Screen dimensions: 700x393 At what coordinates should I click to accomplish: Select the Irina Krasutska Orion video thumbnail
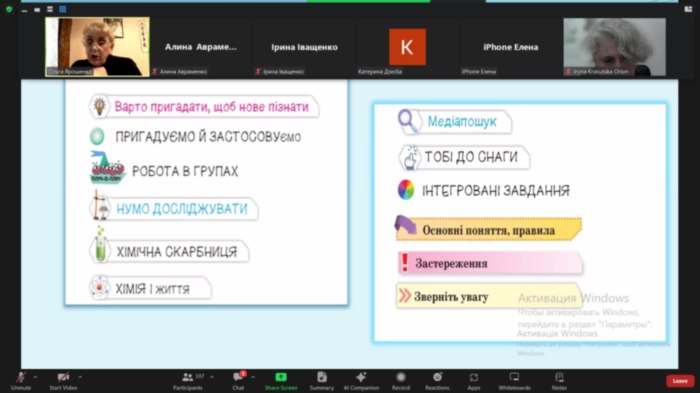pyautogui.click(x=614, y=47)
